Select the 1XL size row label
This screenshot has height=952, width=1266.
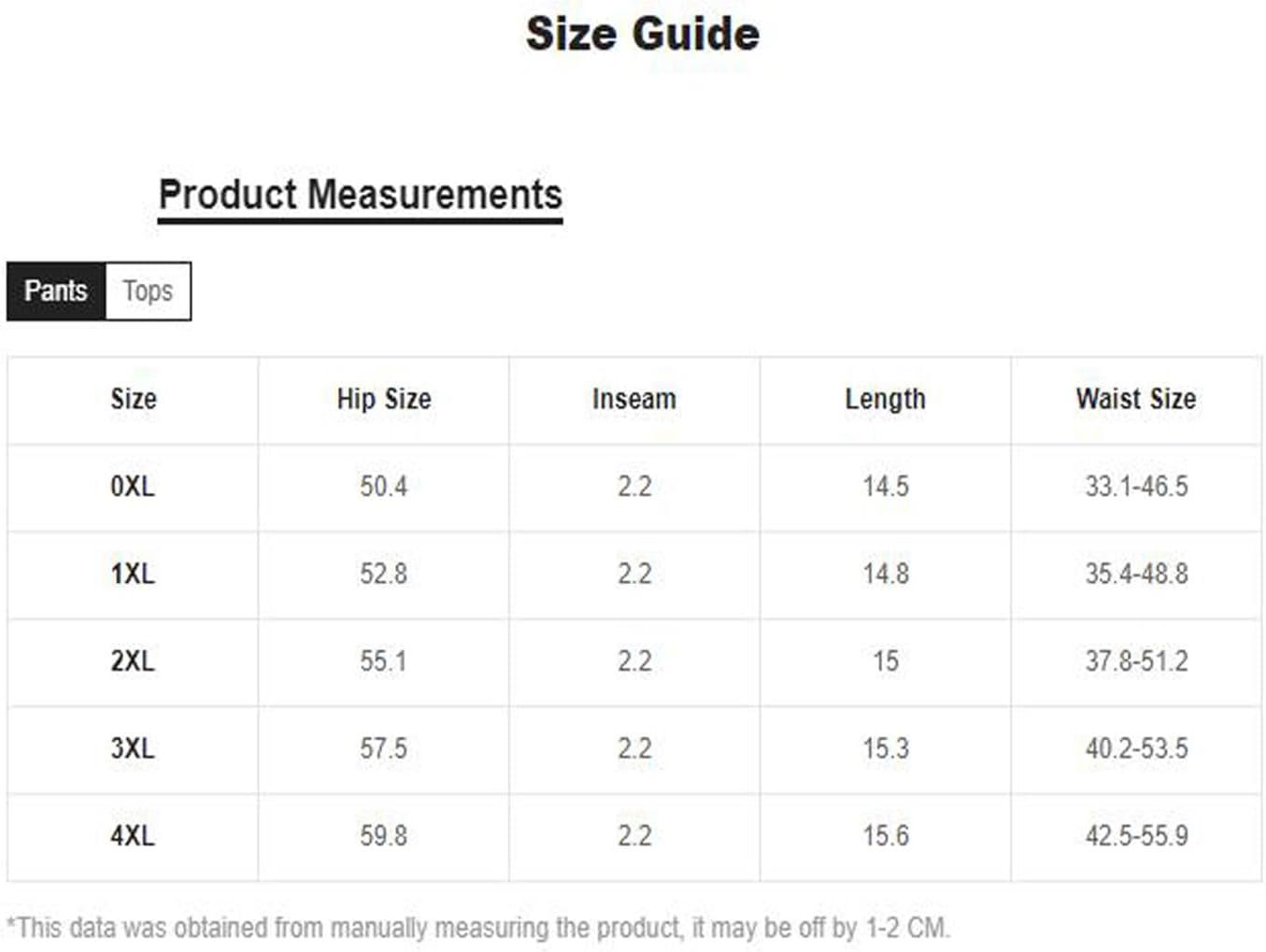pyautogui.click(x=133, y=574)
